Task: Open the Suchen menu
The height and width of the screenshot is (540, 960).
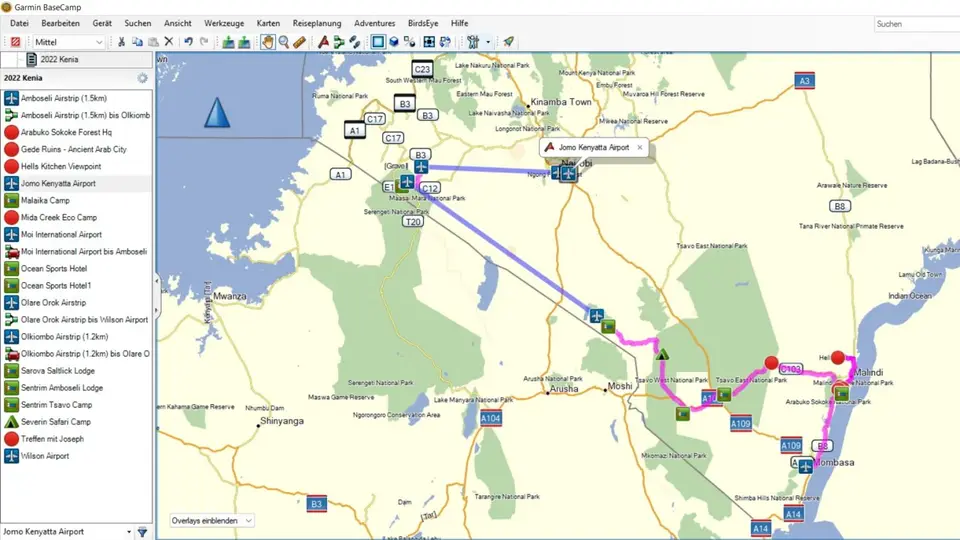Action: (138, 23)
